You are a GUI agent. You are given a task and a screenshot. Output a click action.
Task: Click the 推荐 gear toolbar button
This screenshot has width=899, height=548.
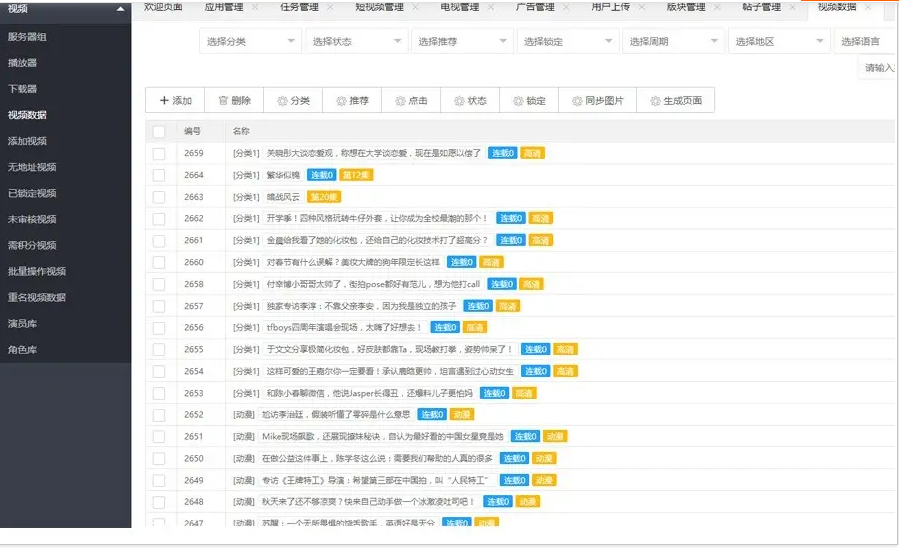[352, 100]
